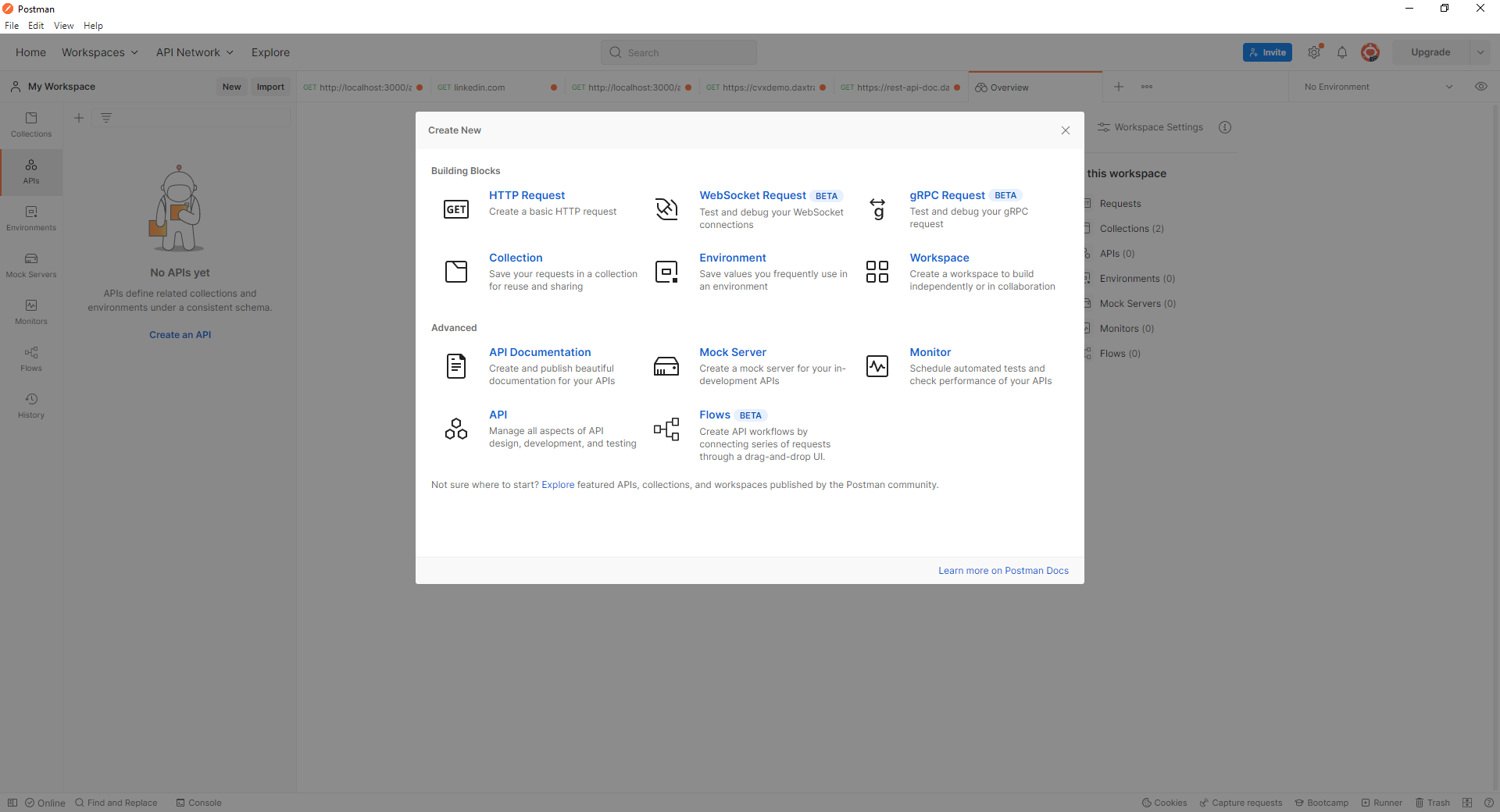Select the HTTP Request GET icon
Viewport: 1500px width, 812px height.
(456, 209)
